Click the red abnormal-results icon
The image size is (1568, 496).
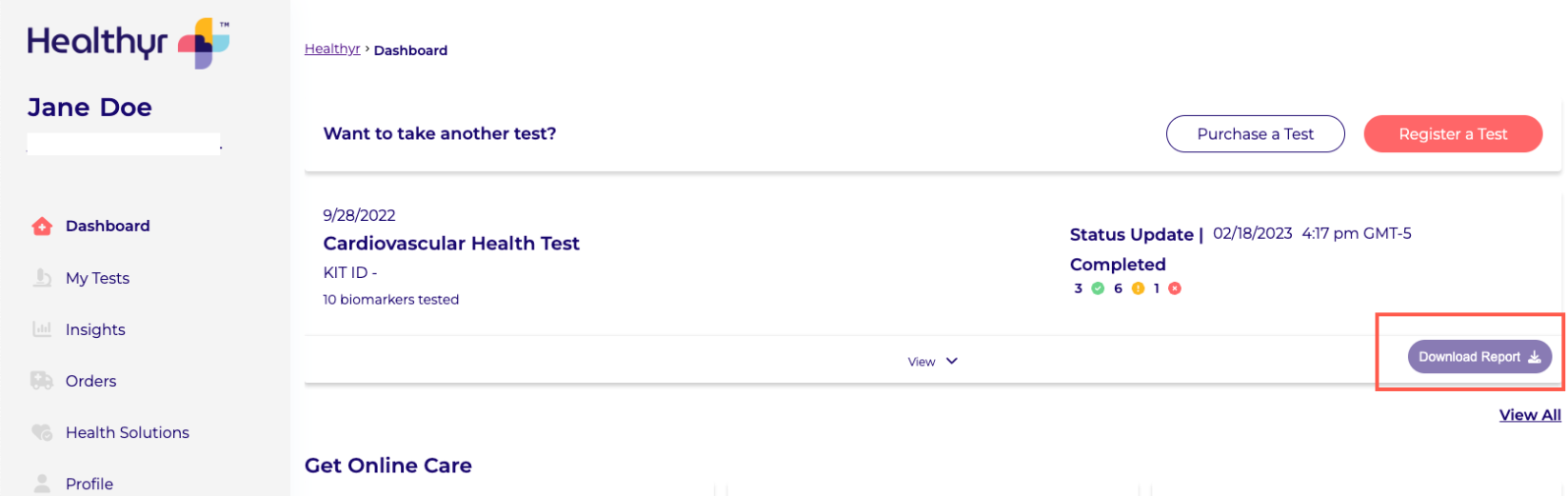1175,288
